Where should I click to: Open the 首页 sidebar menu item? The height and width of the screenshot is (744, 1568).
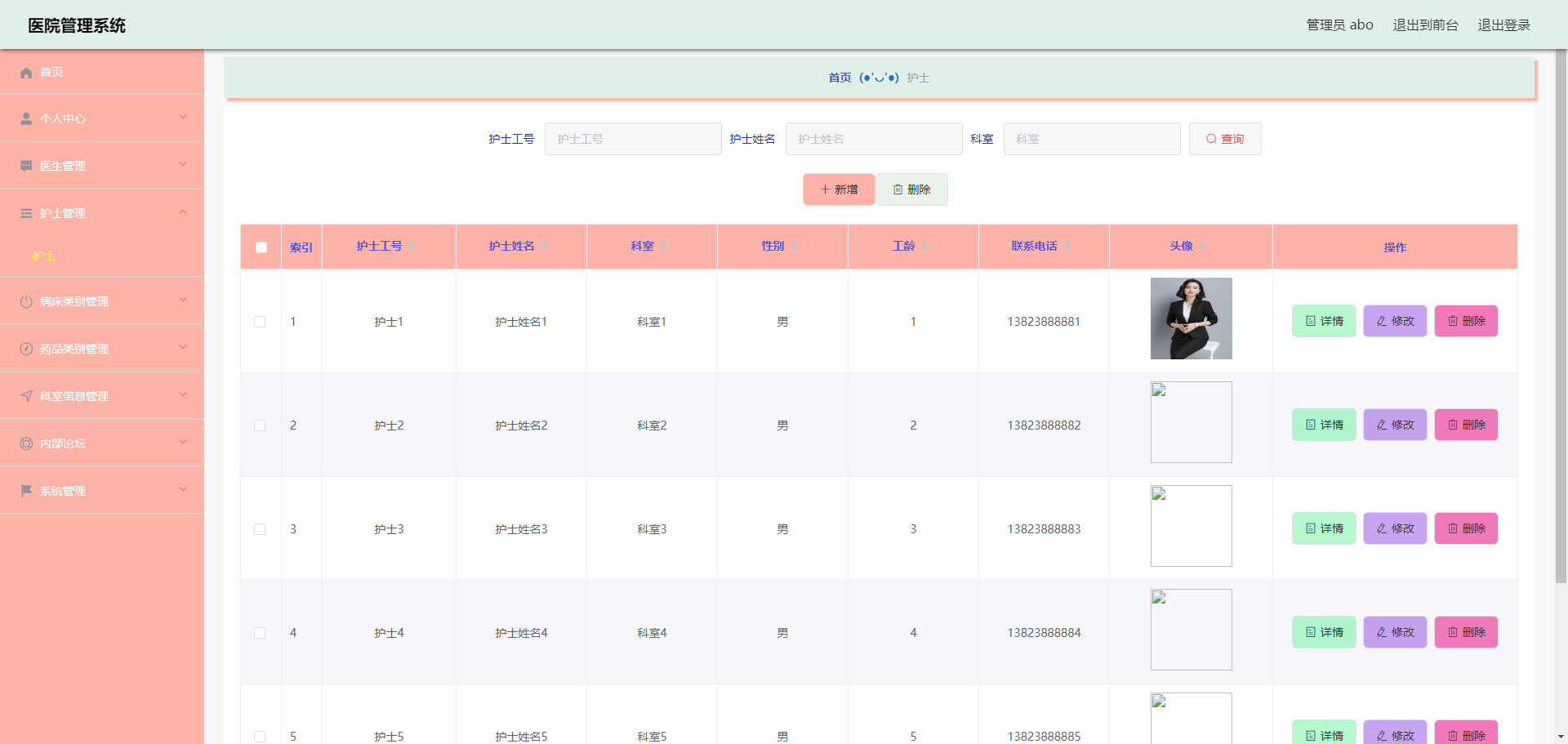102,72
